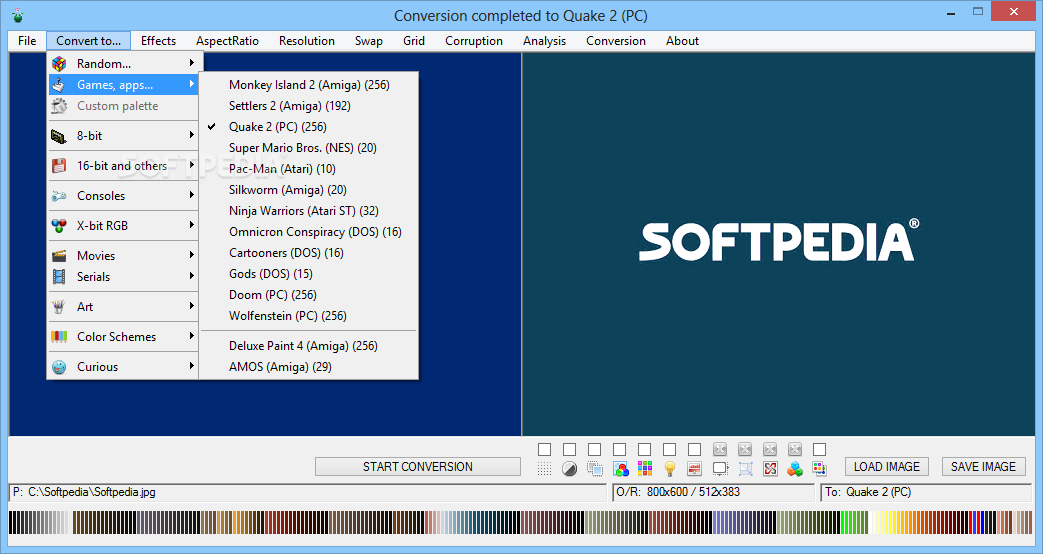Choose Settlers 2 (Amiga) (192) palette
Viewport: 1043px width, 554px height.
(x=309, y=106)
